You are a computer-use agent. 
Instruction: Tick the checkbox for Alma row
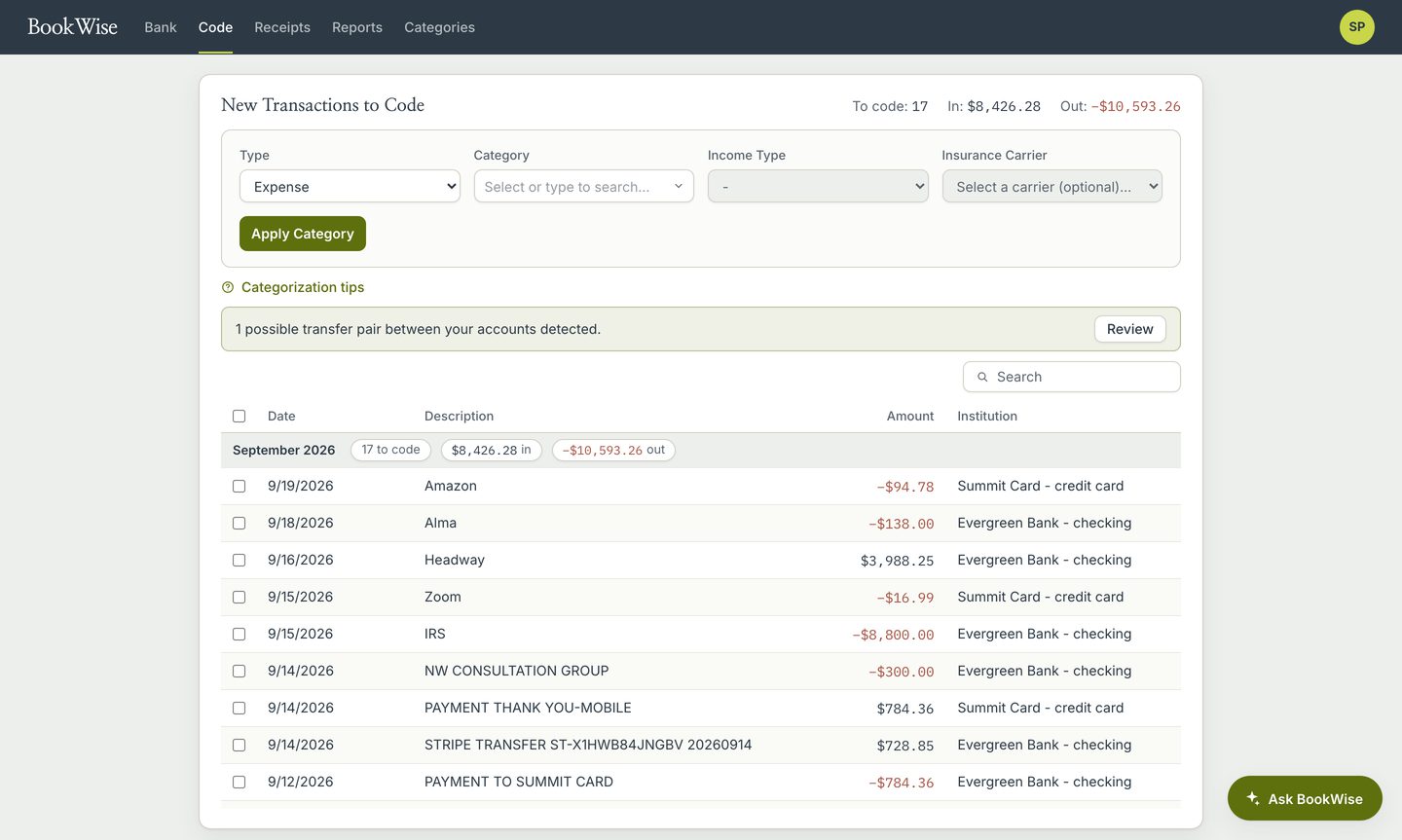coord(239,523)
